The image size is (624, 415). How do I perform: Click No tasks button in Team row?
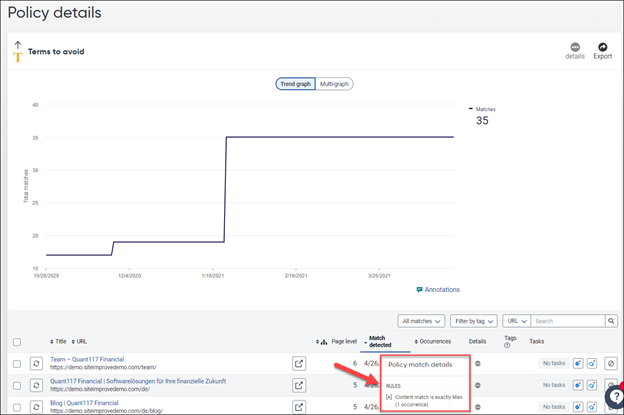554,363
